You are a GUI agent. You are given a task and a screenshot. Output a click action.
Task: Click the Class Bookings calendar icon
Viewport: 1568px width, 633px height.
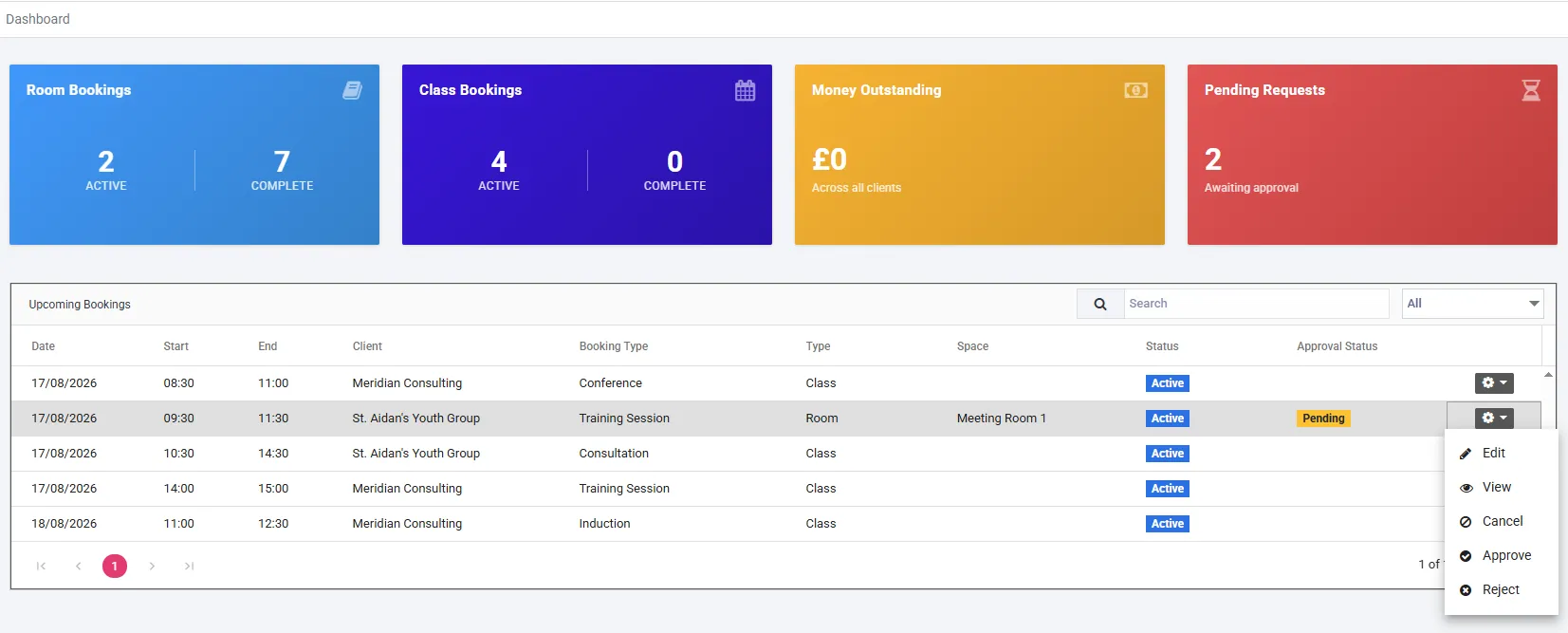pyautogui.click(x=746, y=90)
